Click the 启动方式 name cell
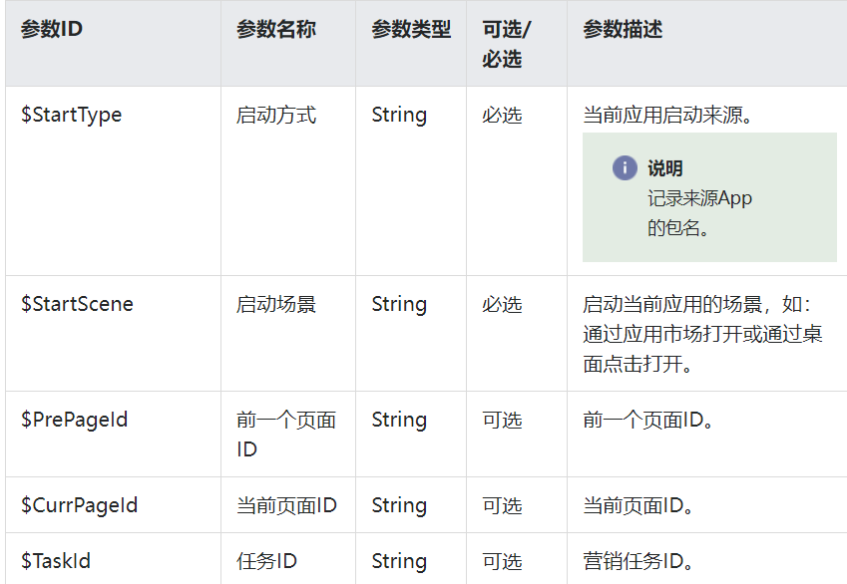 pos(275,115)
